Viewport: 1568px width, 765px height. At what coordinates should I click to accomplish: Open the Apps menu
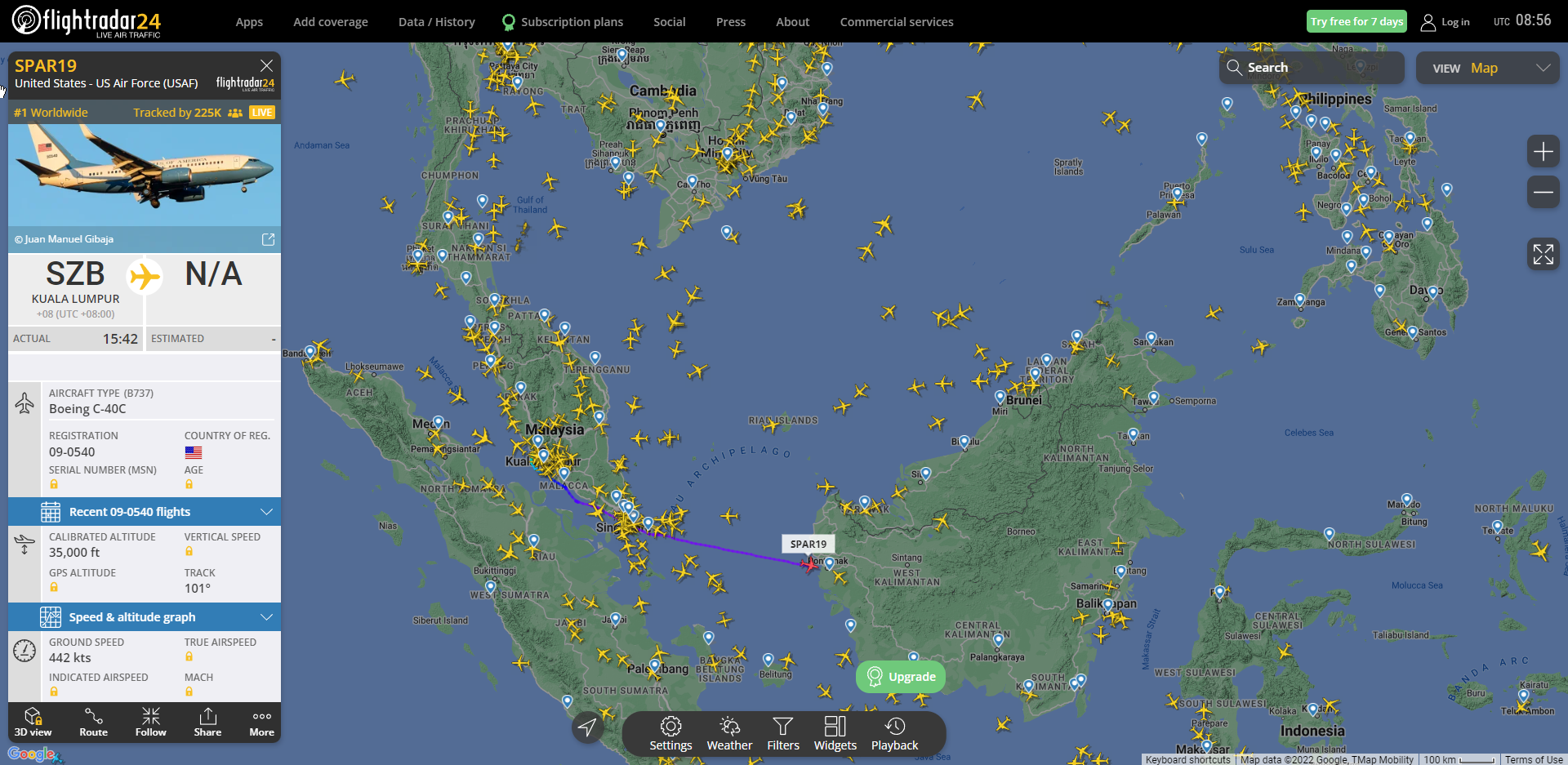point(249,22)
